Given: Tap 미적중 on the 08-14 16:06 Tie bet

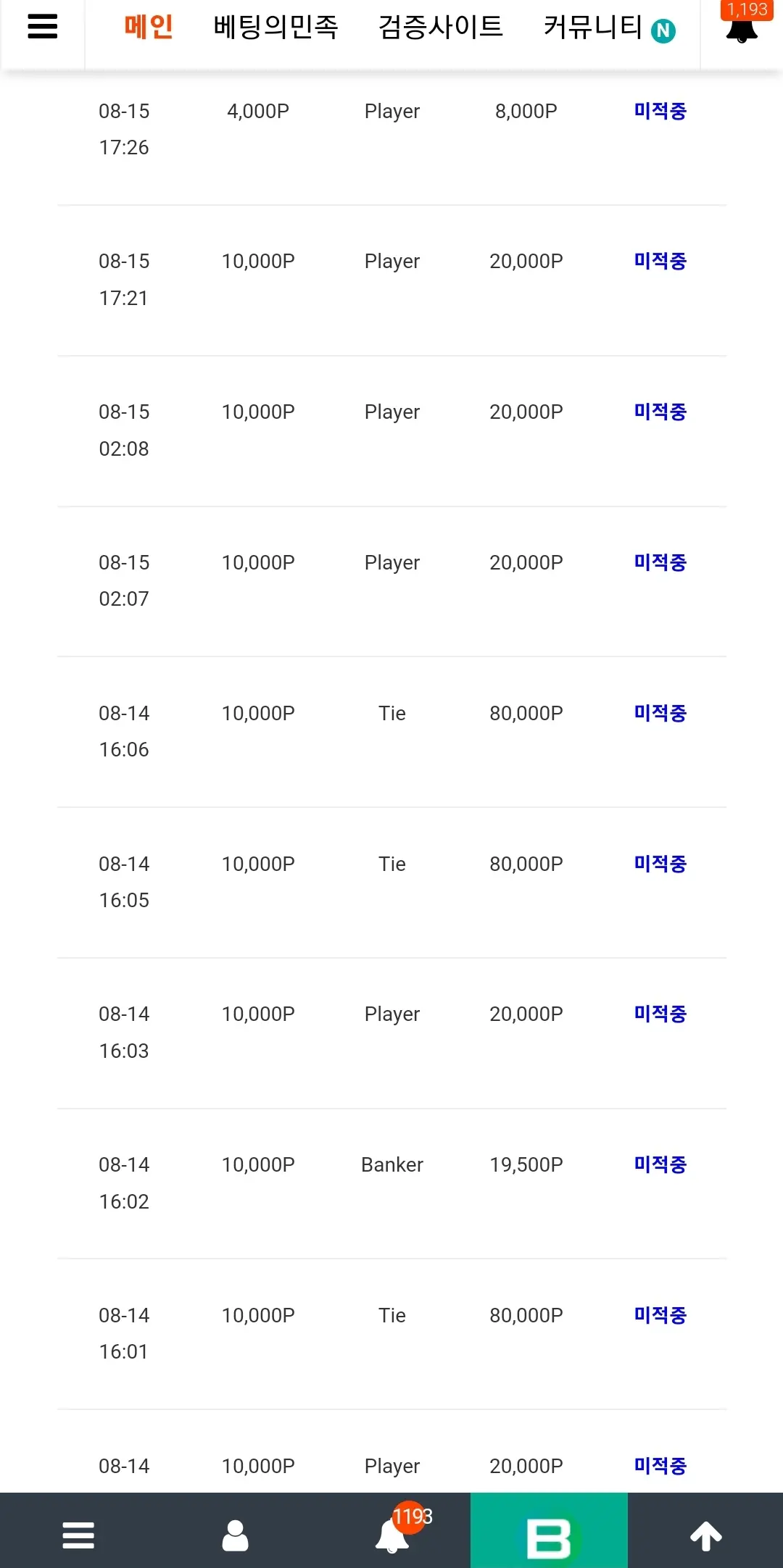Looking at the screenshot, I should [x=660, y=713].
